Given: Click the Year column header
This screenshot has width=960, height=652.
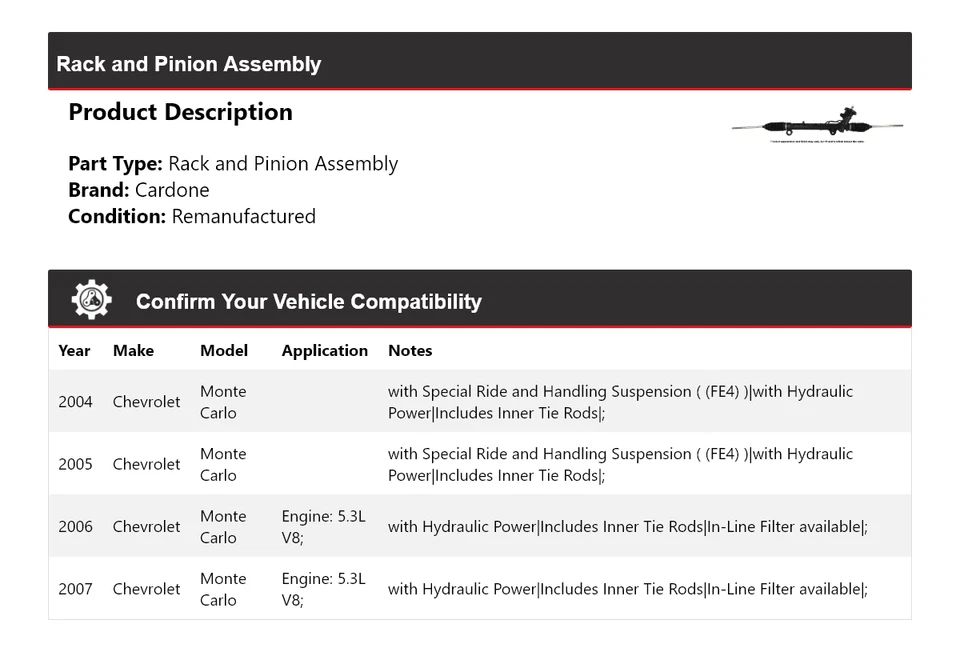Looking at the screenshot, I should pos(74,351).
